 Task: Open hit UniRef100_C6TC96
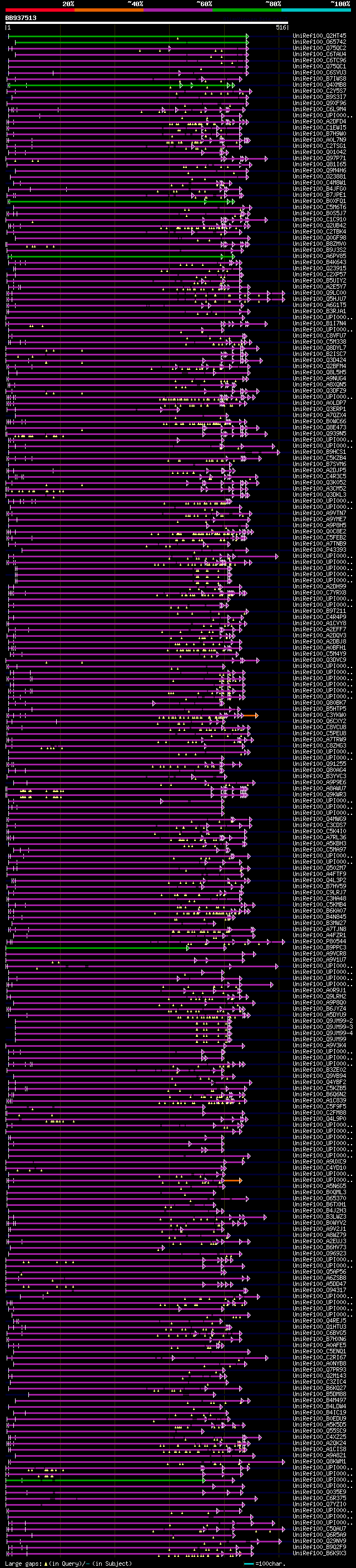pyautogui.click(x=319, y=60)
